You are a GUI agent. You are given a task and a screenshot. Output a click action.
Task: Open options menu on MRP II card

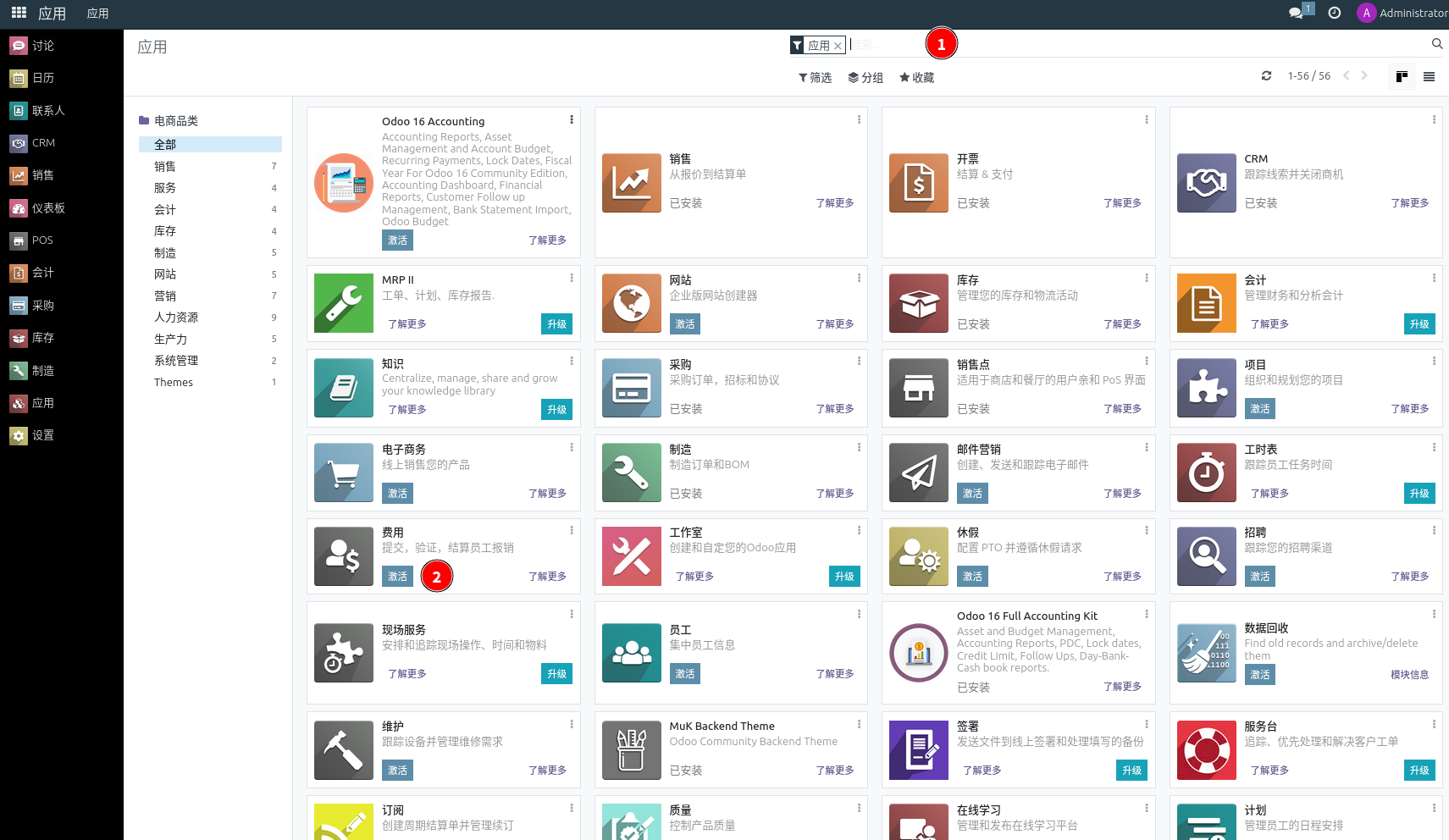tap(572, 279)
